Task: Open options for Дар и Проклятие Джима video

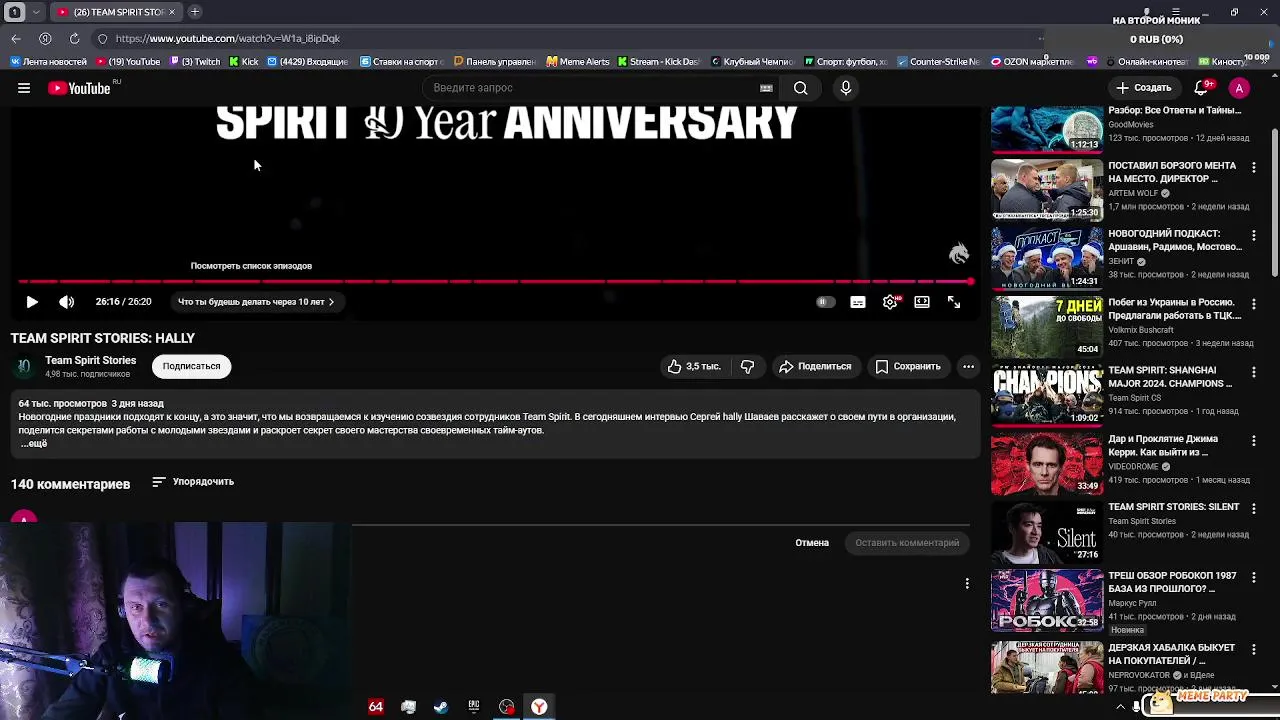Action: [1254, 440]
